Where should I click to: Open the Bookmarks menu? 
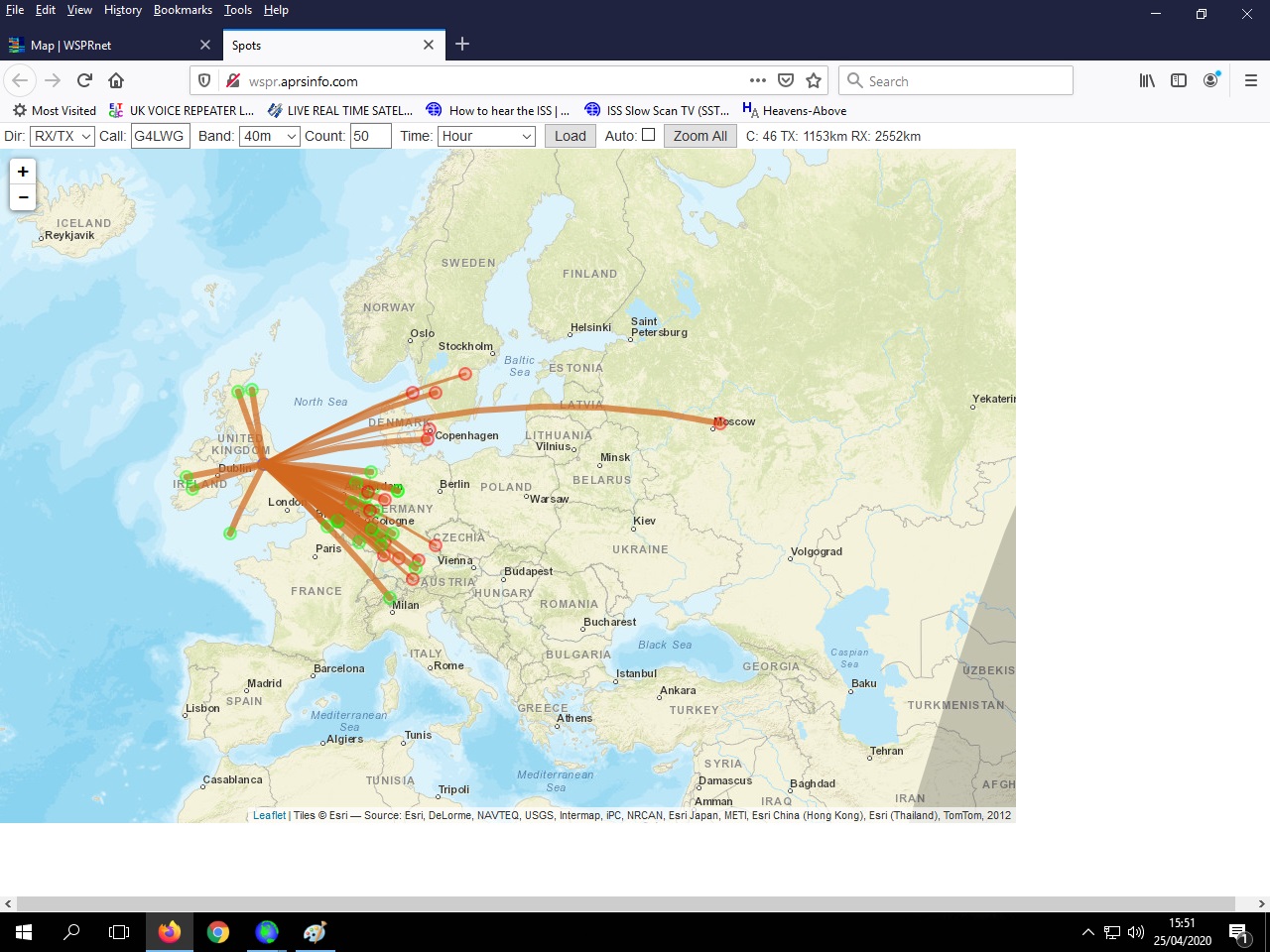[x=183, y=10]
